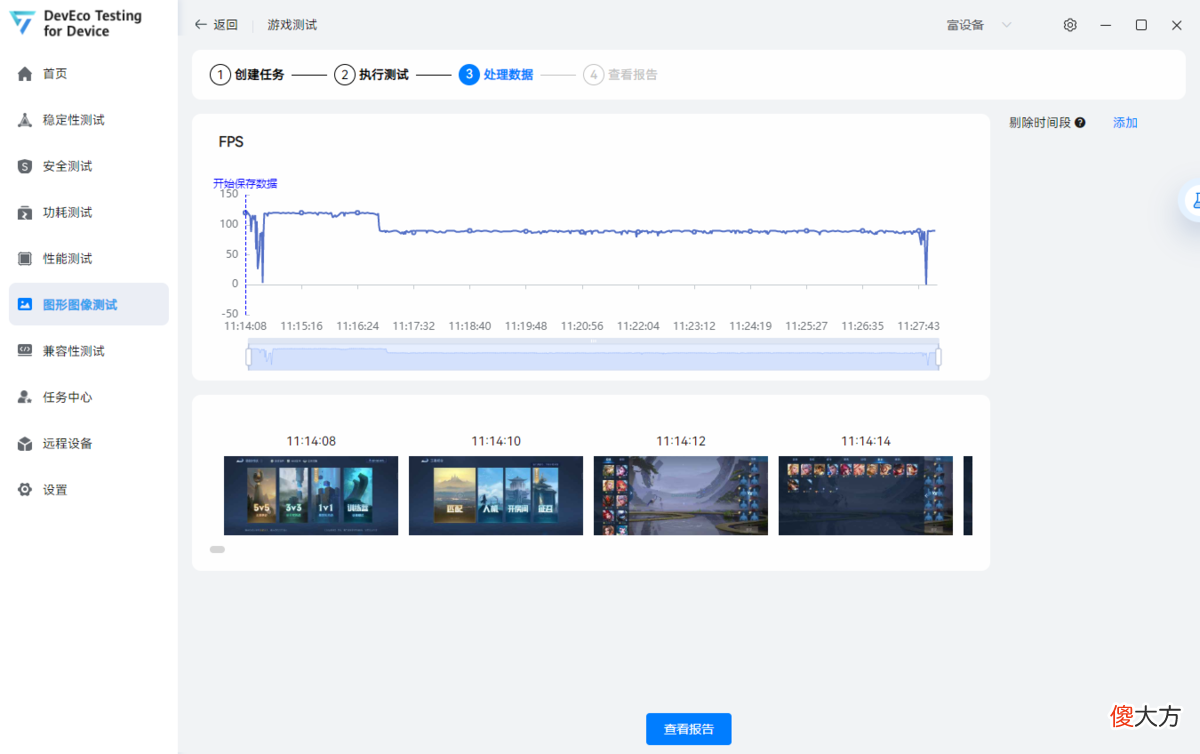The height and width of the screenshot is (754, 1200).
Task: Close the application window
Action: 1177,25
